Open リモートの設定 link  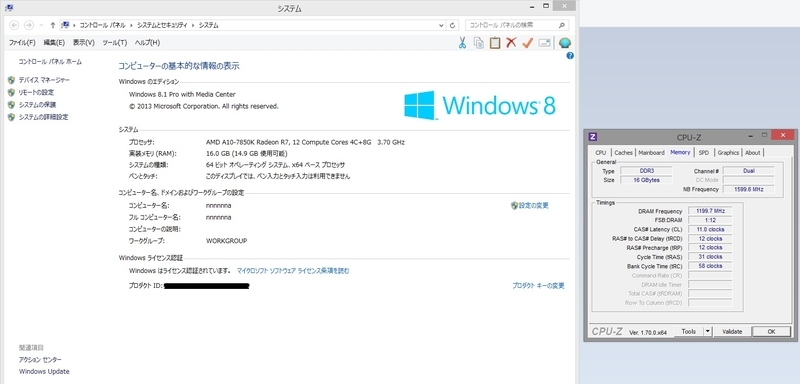(36, 92)
